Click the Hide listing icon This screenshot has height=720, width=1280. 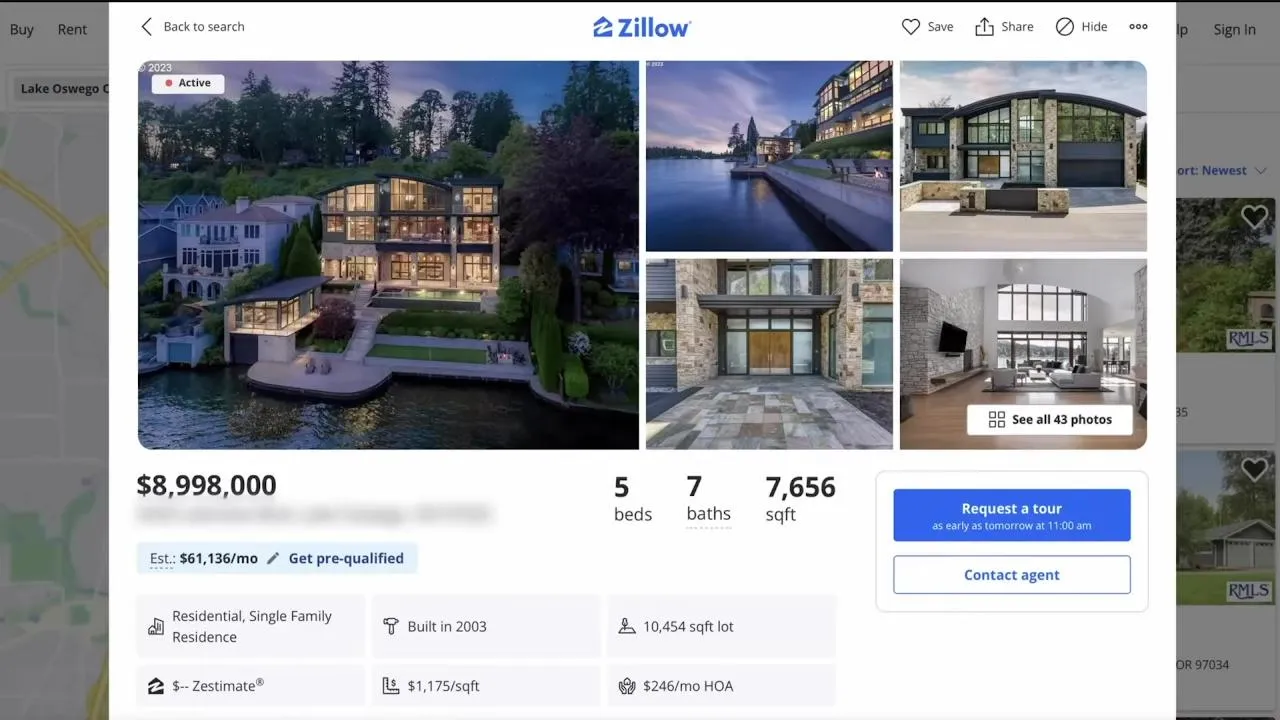tap(1065, 27)
